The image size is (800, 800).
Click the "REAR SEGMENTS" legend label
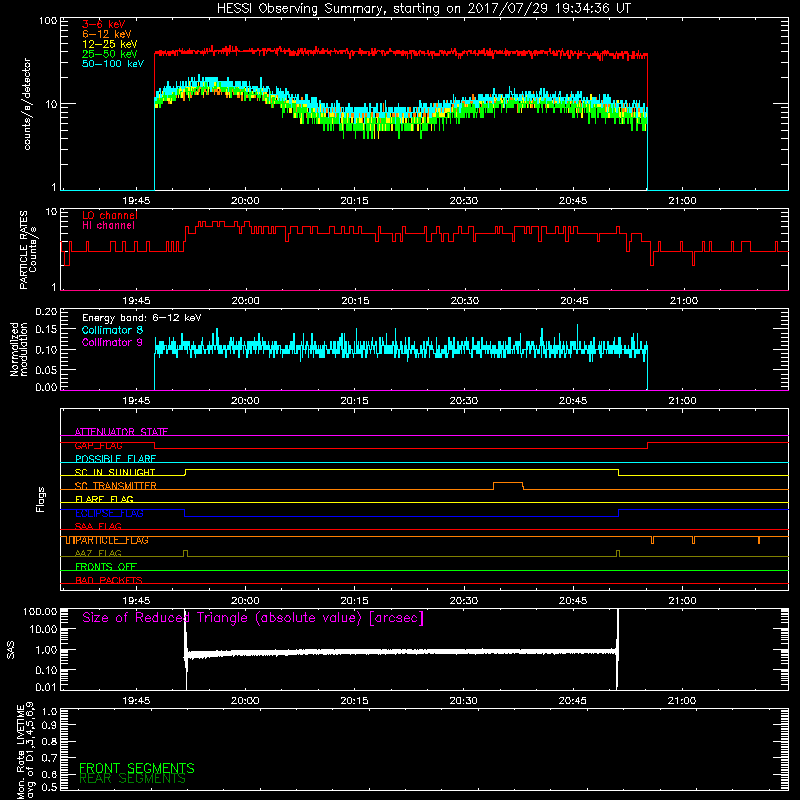coord(132,779)
